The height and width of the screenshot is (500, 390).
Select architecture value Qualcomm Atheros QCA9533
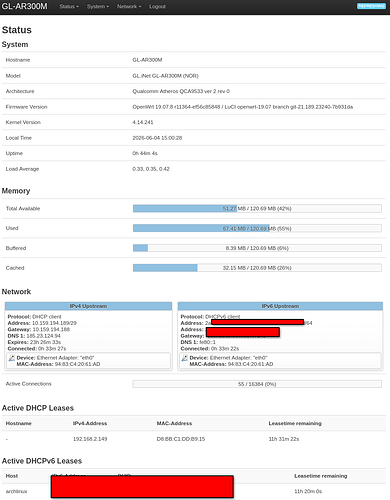tap(181, 91)
